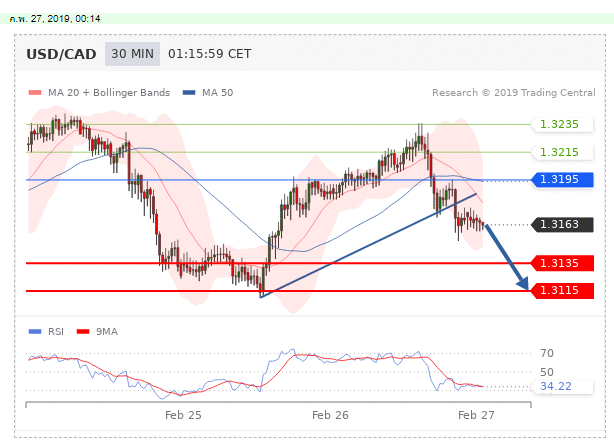Click the 30 MIN timeframe button

(x=132, y=54)
